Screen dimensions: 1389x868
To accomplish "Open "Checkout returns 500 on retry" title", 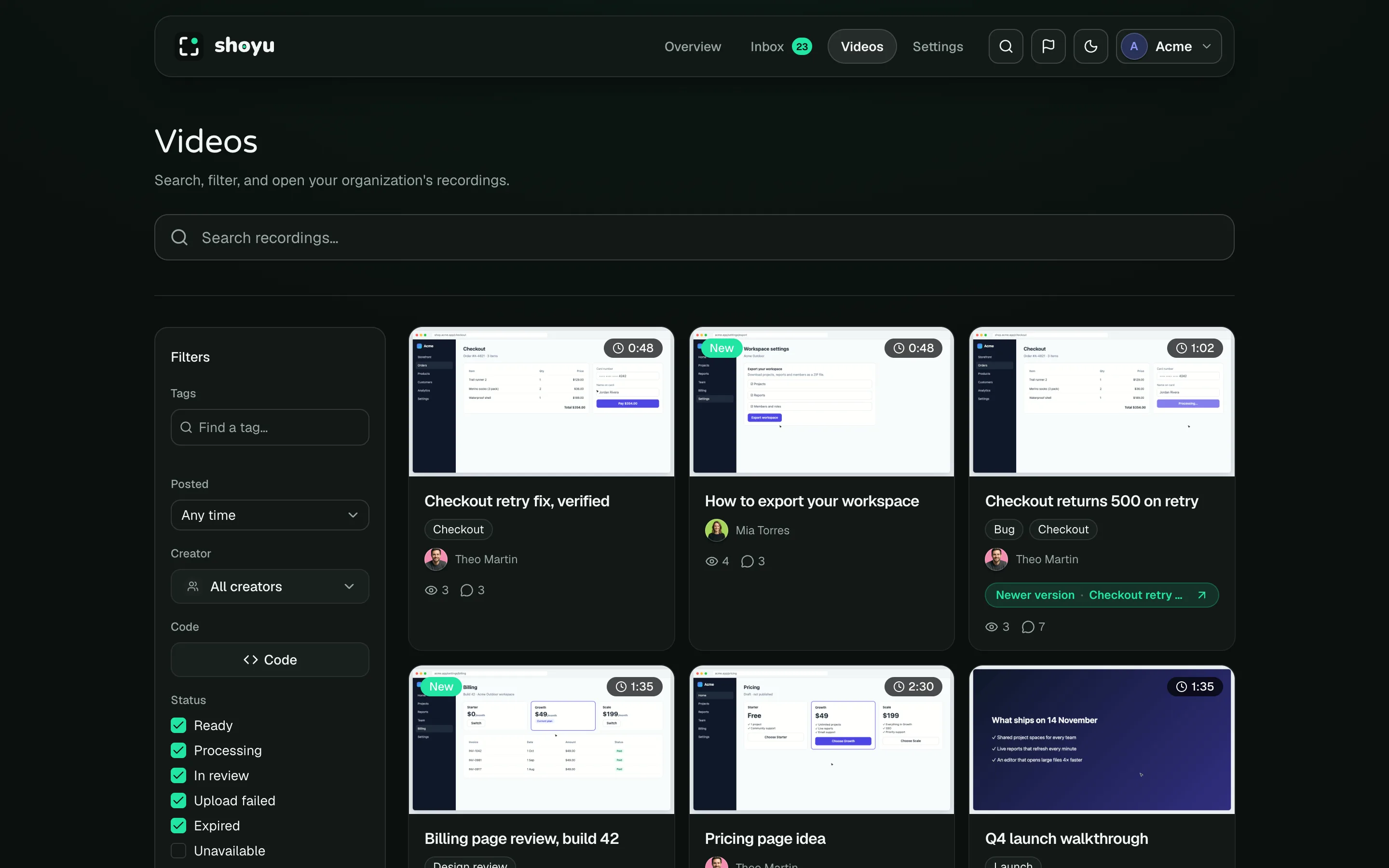I will [x=1092, y=501].
